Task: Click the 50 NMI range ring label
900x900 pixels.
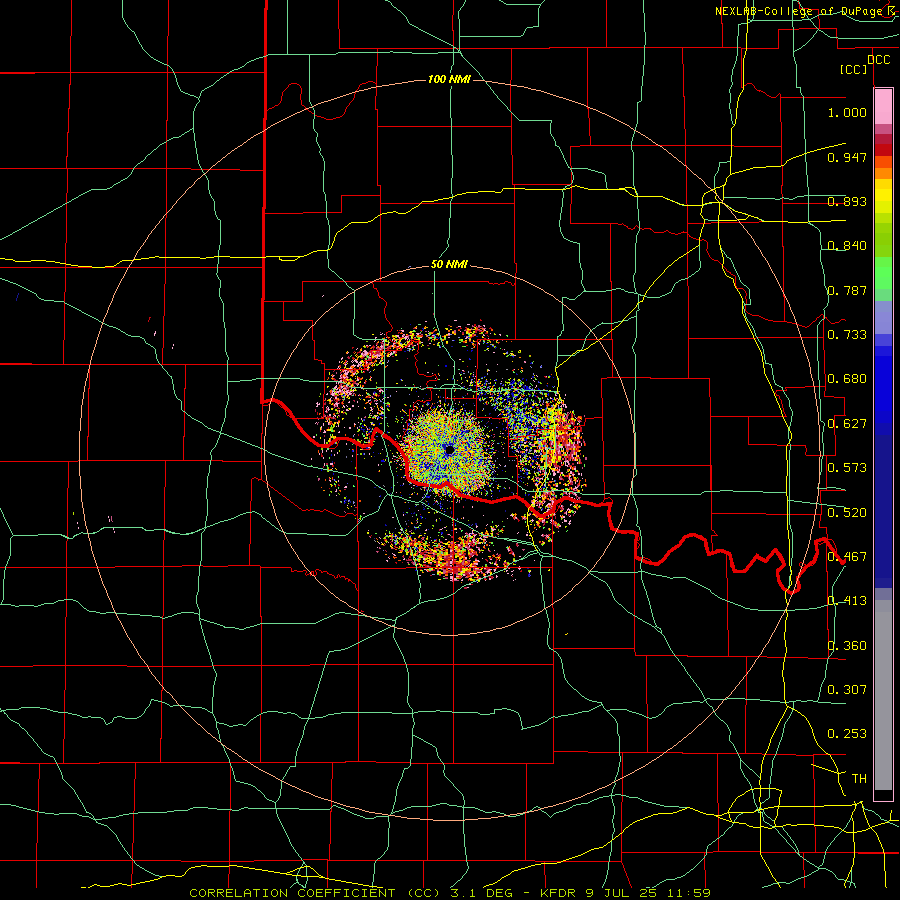Action: click(449, 265)
